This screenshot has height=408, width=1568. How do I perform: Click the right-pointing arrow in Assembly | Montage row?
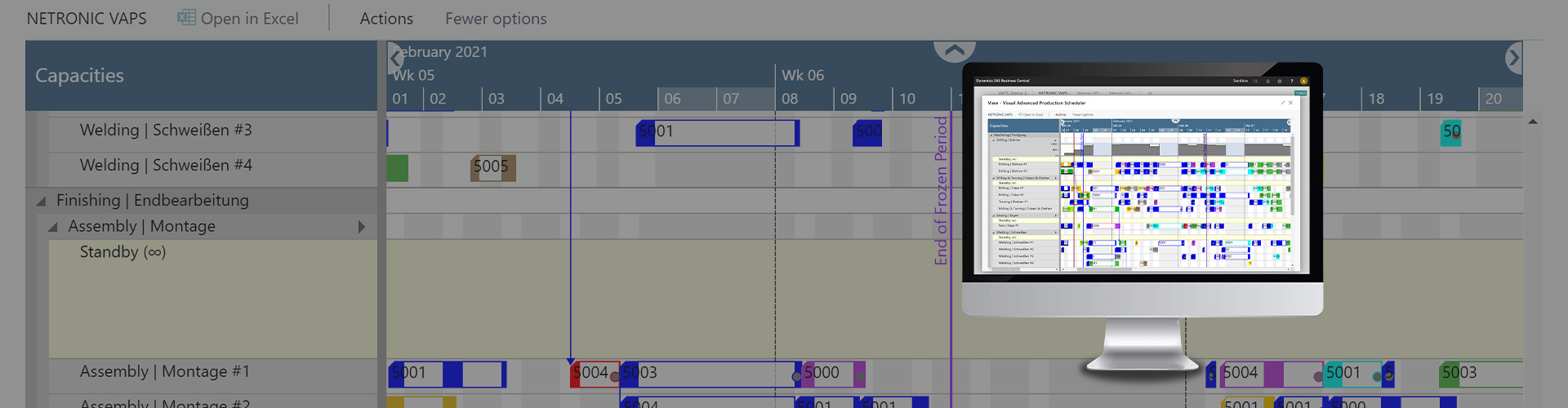point(362,227)
